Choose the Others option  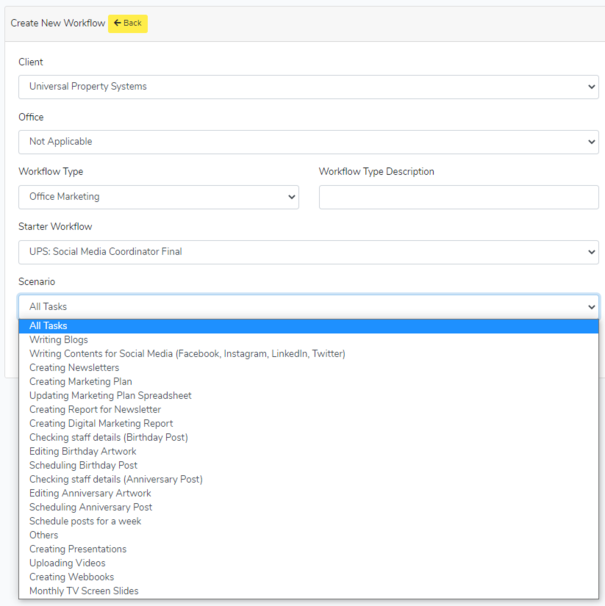[44, 535]
